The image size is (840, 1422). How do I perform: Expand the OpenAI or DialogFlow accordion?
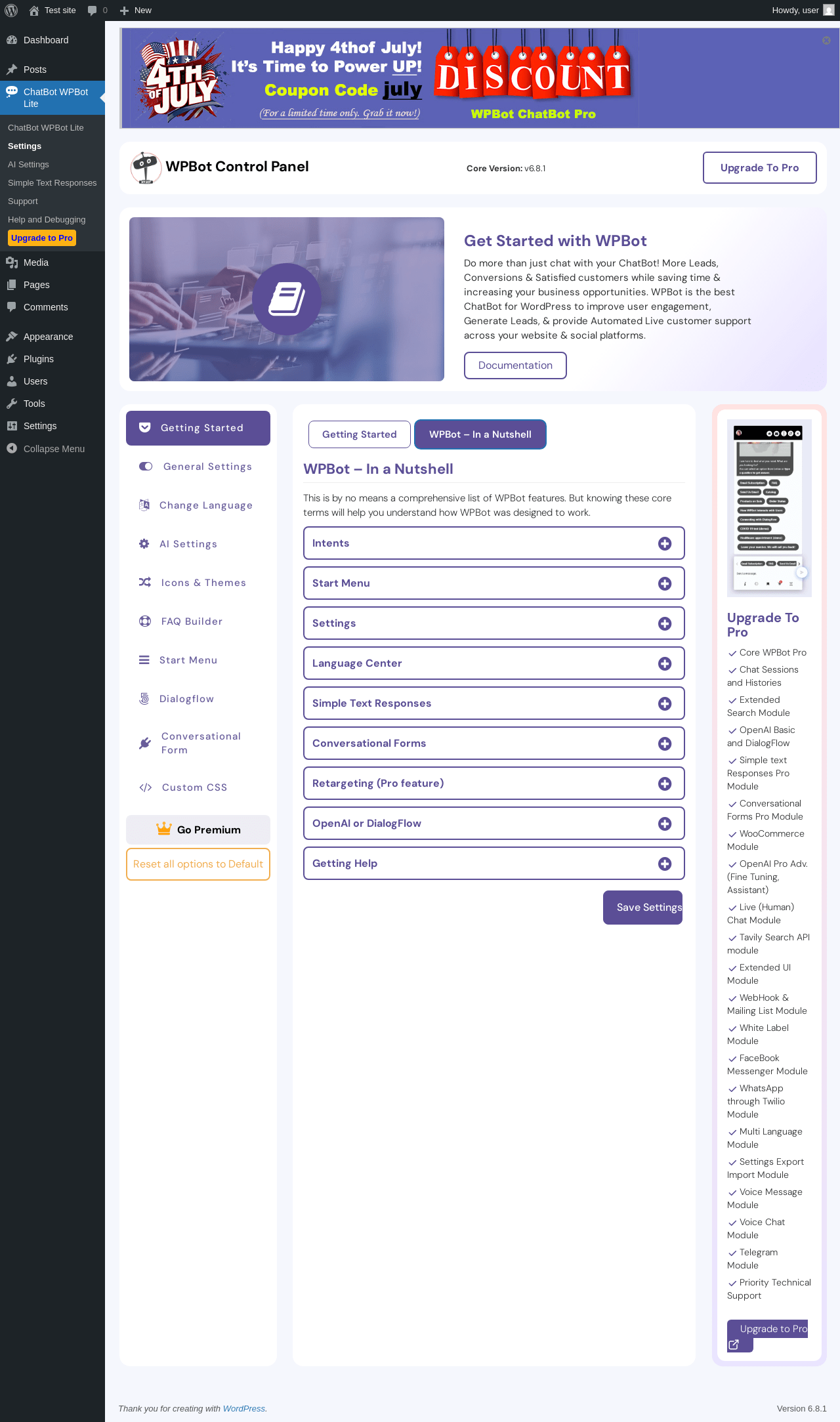494,824
